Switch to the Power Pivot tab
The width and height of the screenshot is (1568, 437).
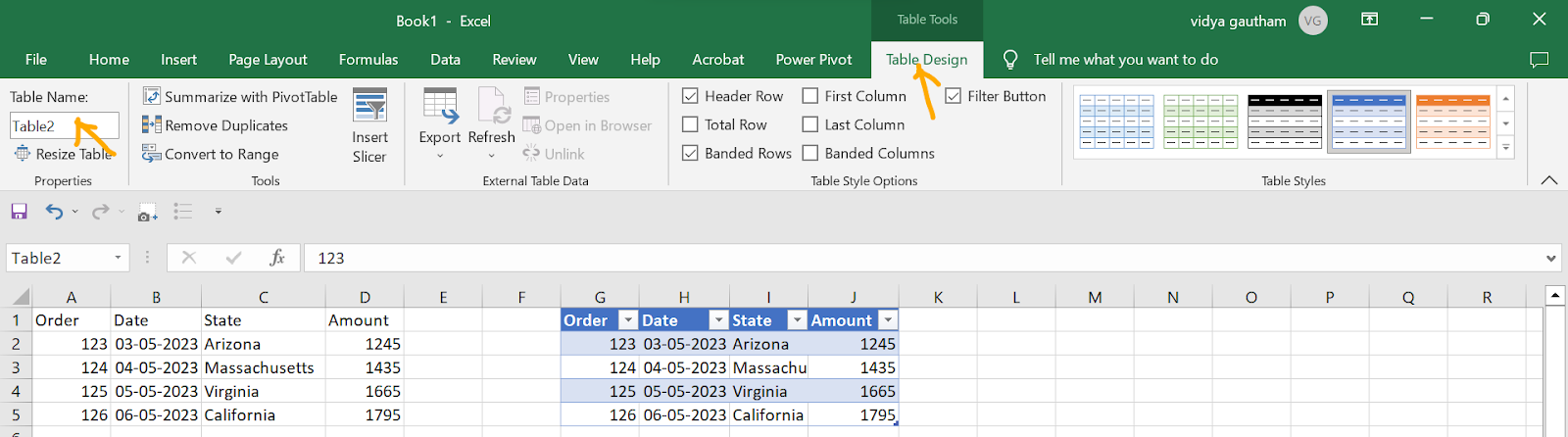[813, 60]
